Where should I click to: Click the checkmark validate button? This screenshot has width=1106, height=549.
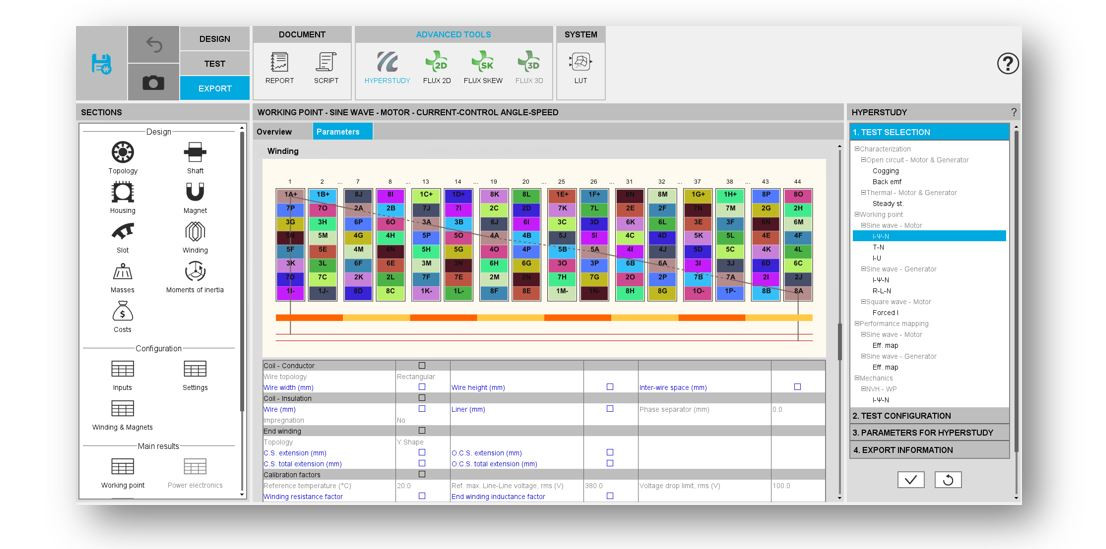tap(910, 480)
